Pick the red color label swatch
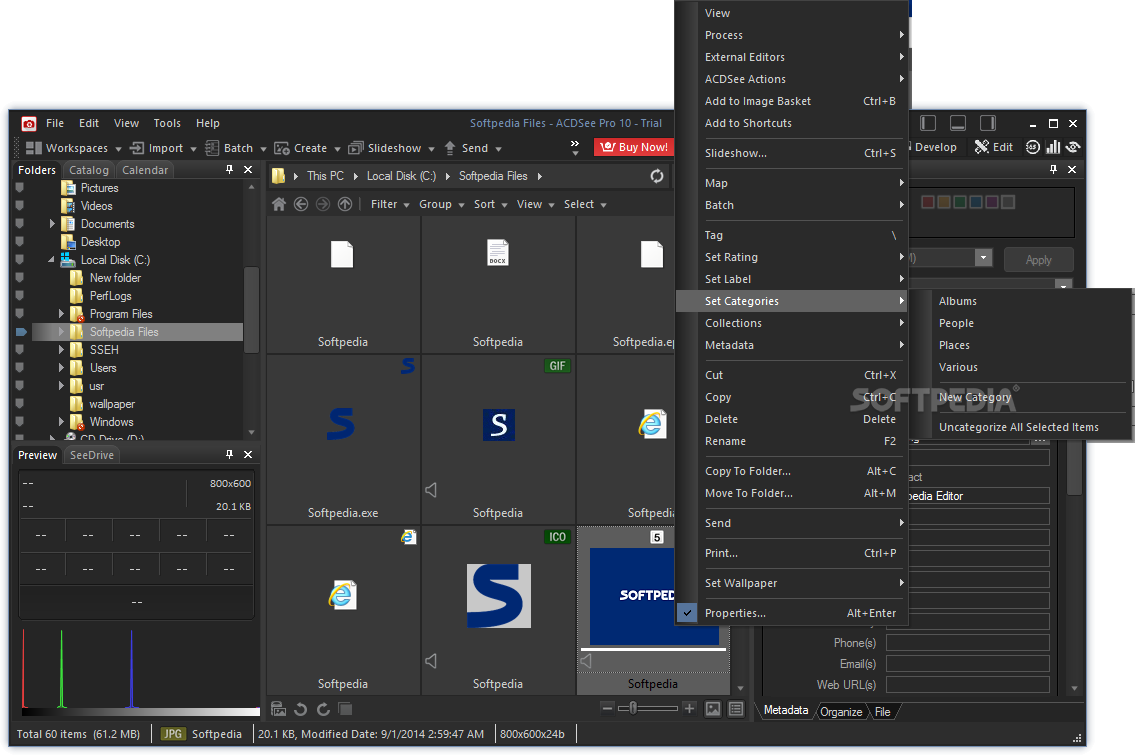The image size is (1135, 755). 927,202
